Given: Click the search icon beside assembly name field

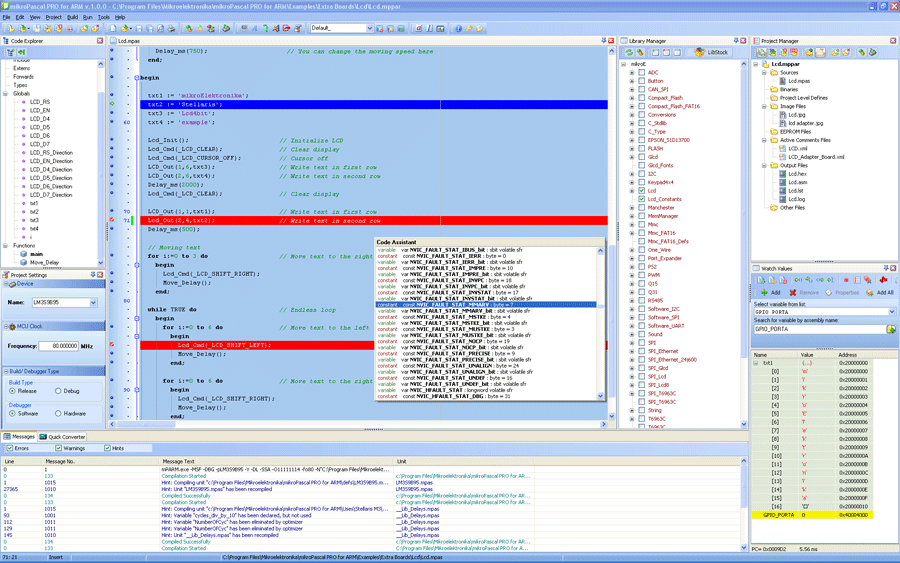Looking at the screenshot, I should (891, 329).
